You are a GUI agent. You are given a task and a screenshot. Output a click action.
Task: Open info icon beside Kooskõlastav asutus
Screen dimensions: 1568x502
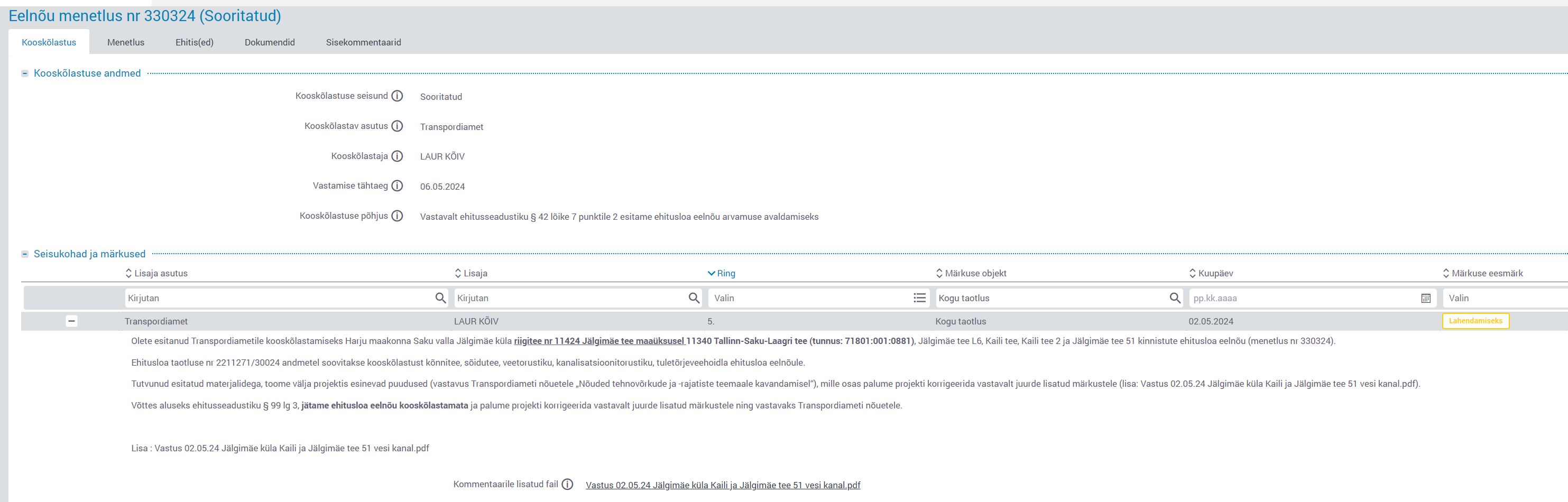(x=397, y=126)
